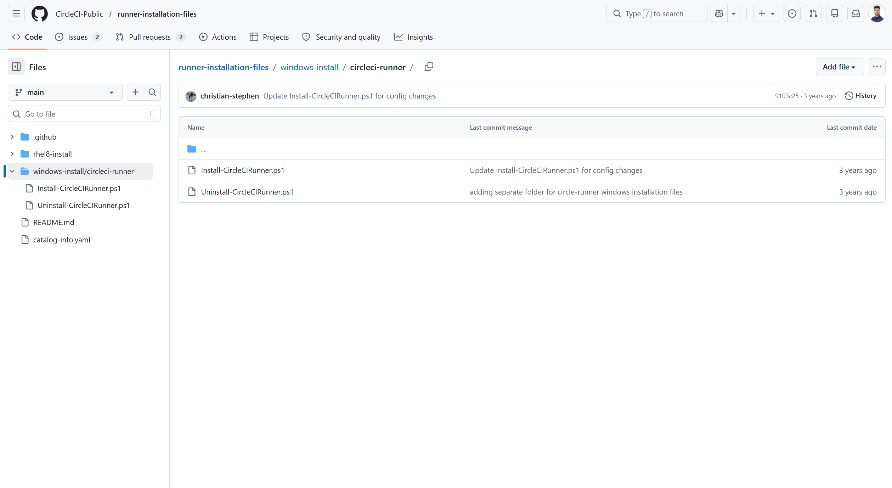The image size is (892, 488).
Task: Open notifications inbox icon
Action: click(x=856, y=14)
